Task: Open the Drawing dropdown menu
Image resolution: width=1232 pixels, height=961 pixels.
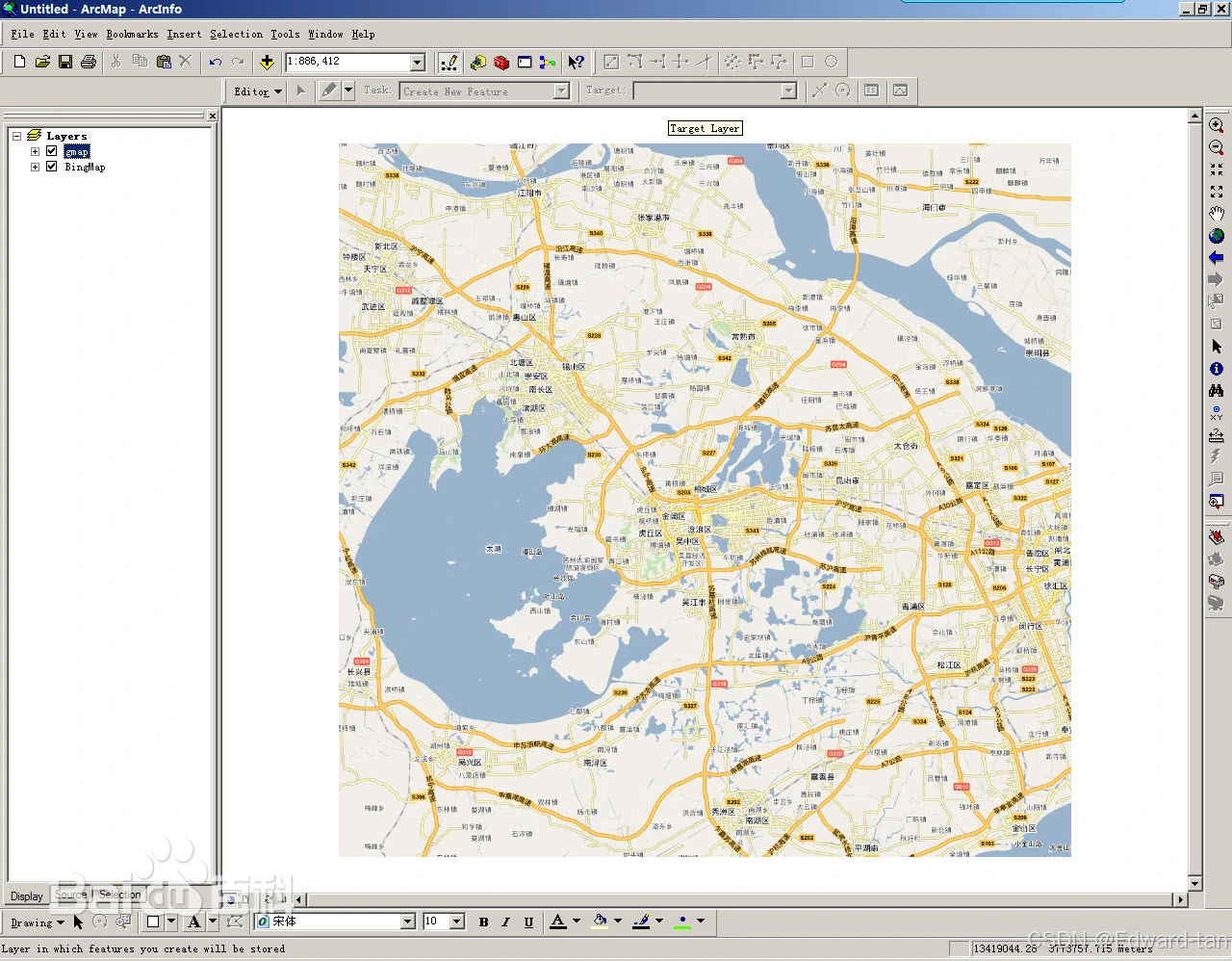Action: point(38,922)
